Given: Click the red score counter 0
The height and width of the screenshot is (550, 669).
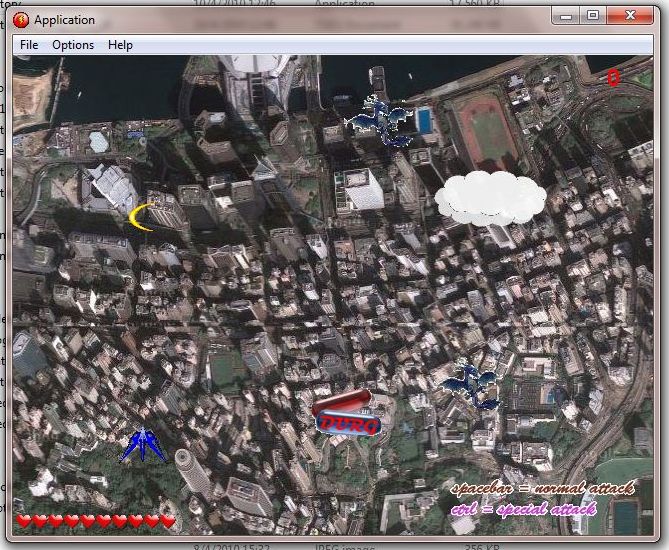Looking at the screenshot, I should (613, 78).
